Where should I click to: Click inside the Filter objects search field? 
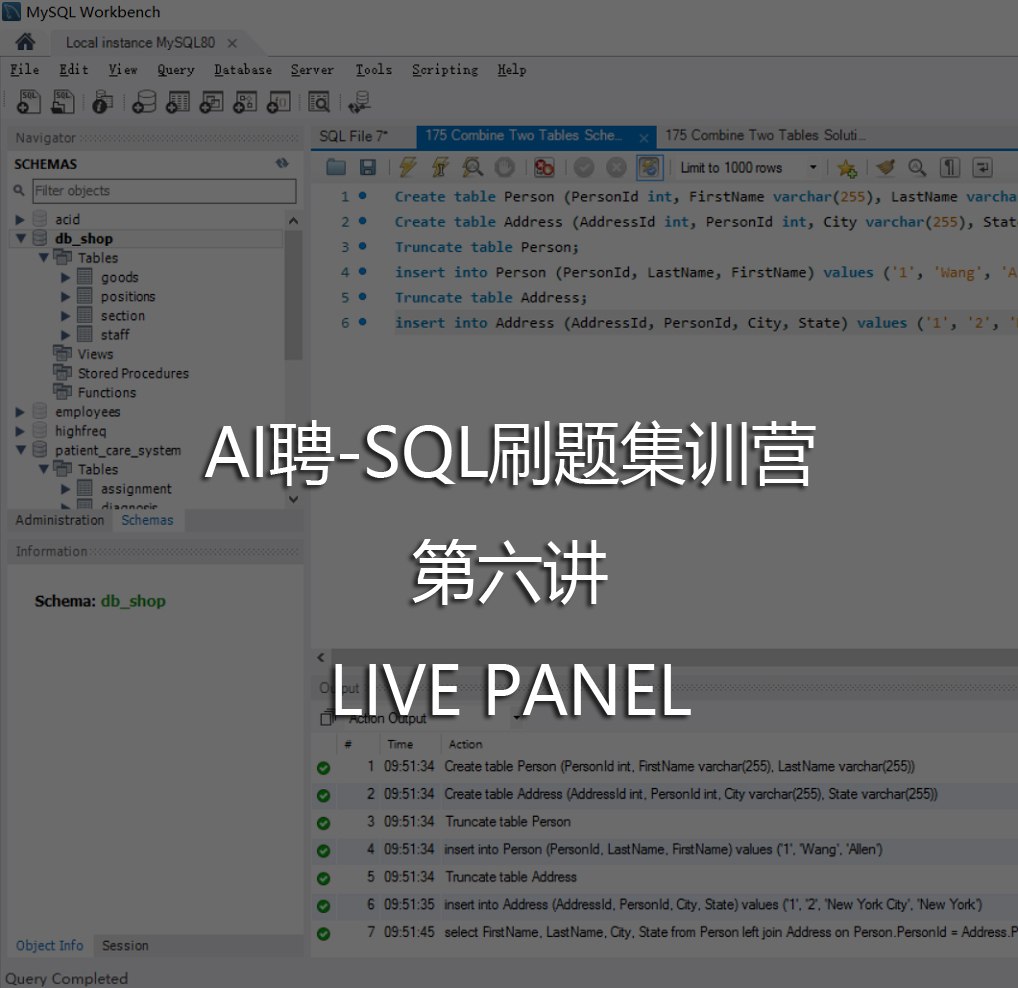coord(160,190)
